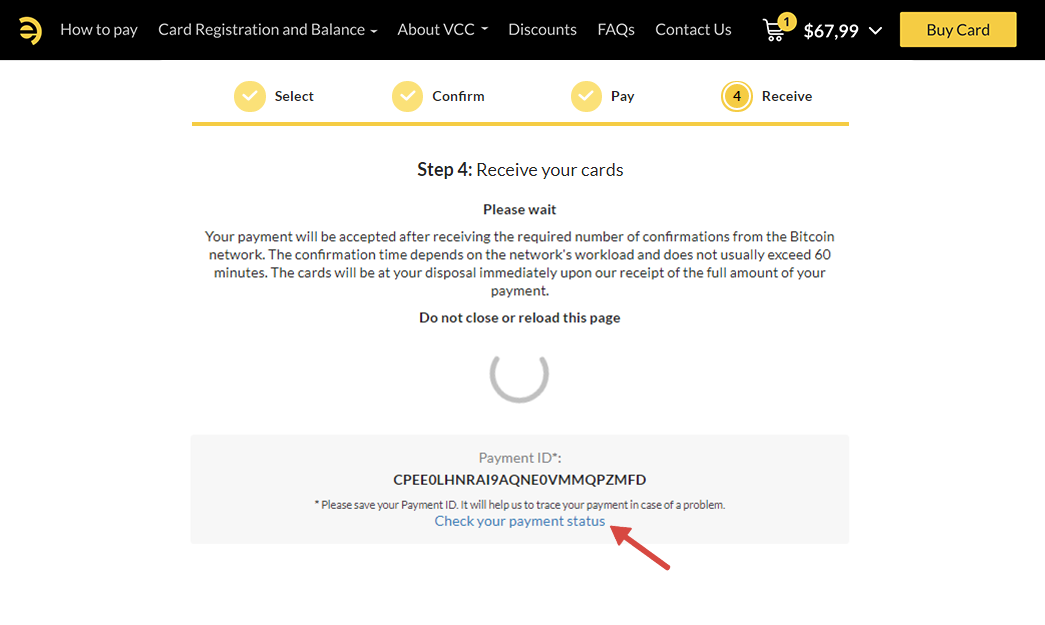Click the yellow site logo icon
This screenshot has width=1045, height=625.
(30, 30)
